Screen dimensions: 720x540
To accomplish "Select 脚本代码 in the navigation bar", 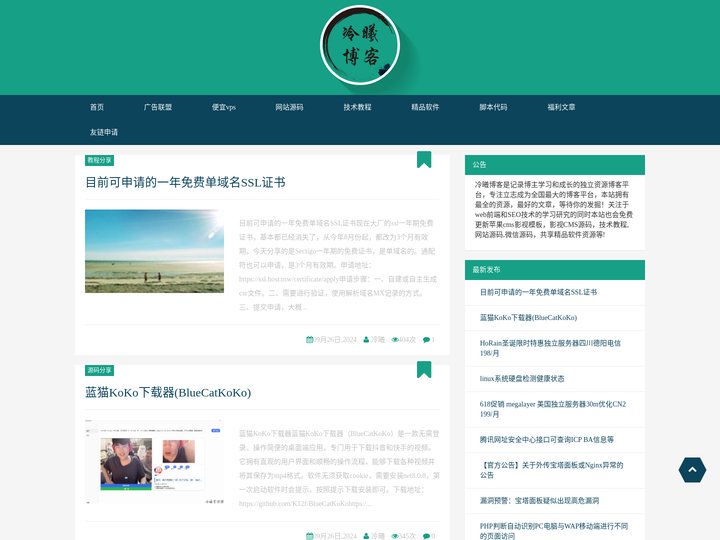I will coord(493,107).
